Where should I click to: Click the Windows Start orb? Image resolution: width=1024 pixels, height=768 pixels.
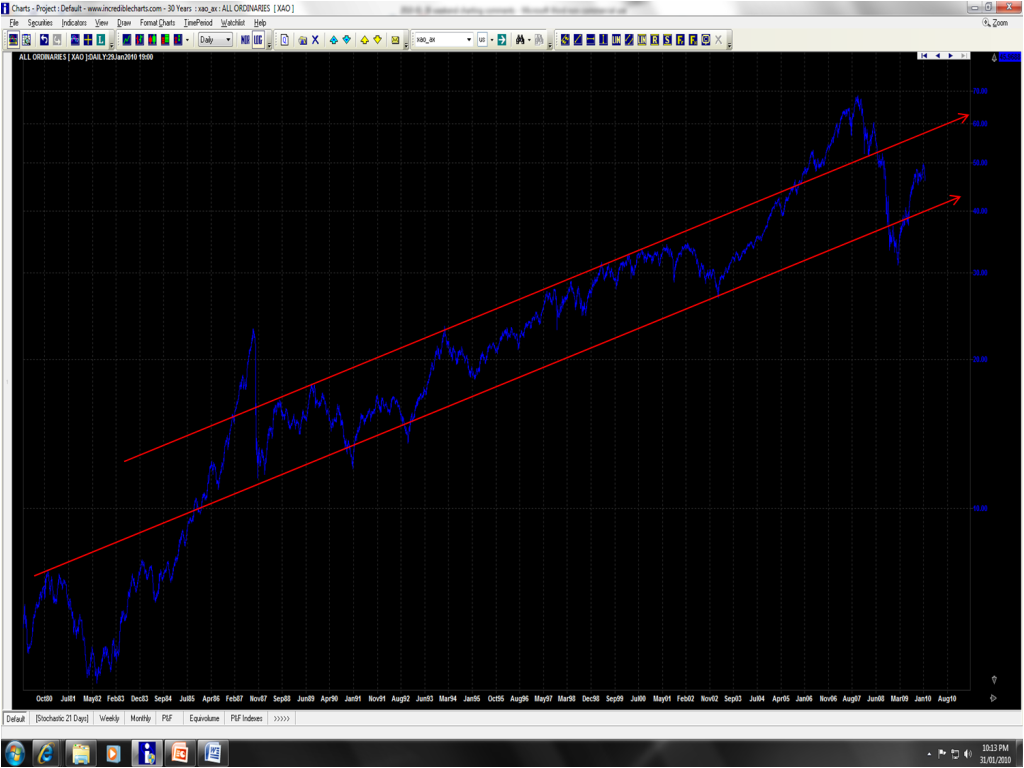(13, 754)
